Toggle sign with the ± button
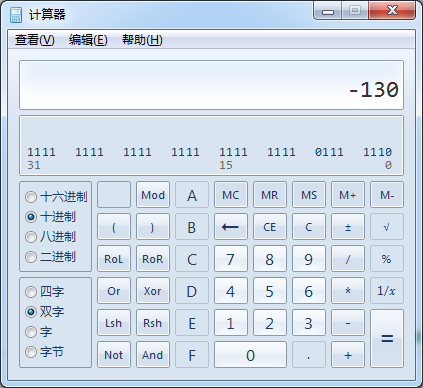Image resolution: width=423 pixels, height=388 pixels. coord(348,227)
